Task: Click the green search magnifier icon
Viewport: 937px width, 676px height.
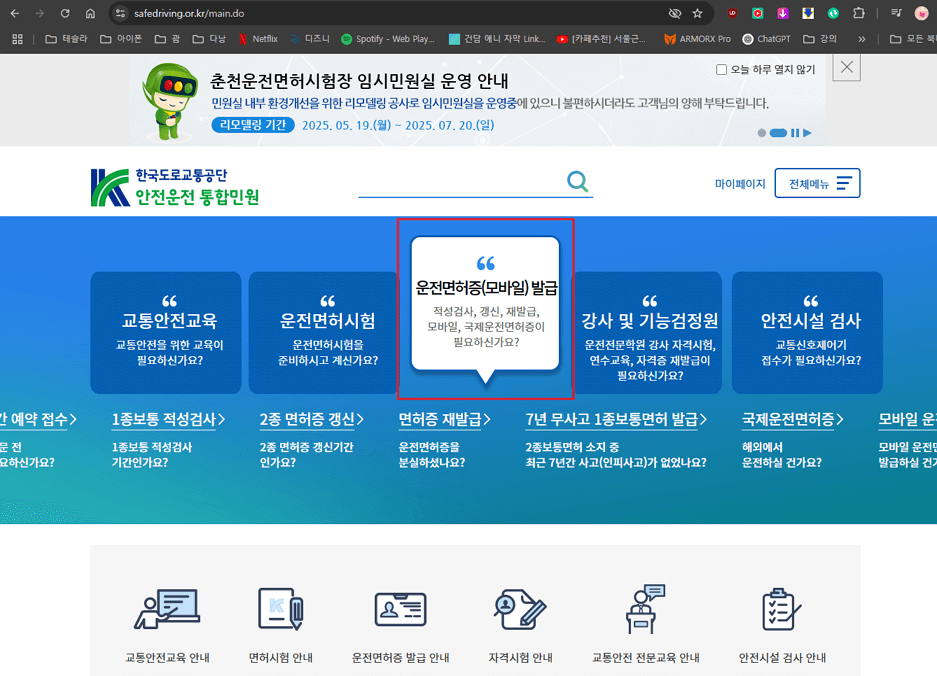Action: point(577,182)
